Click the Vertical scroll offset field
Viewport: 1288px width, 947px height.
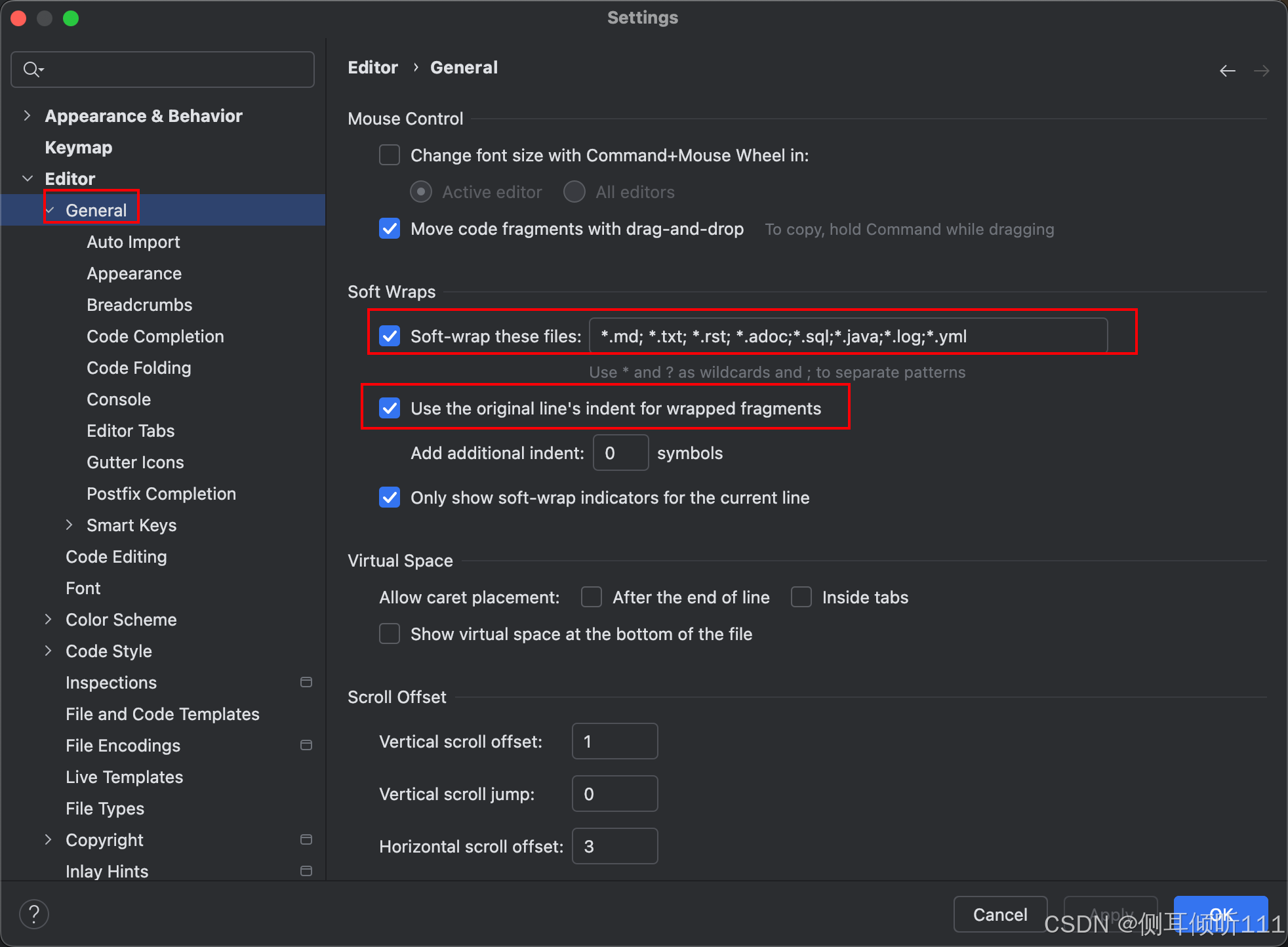tap(614, 742)
